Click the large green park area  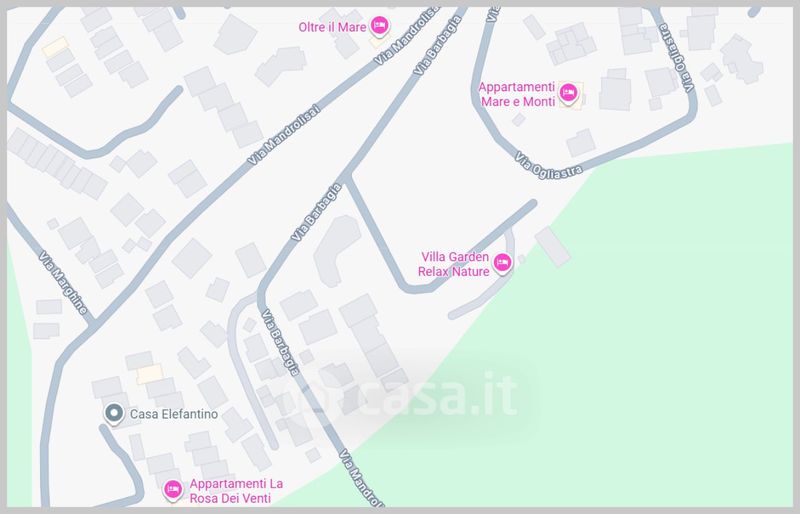pos(638,332)
